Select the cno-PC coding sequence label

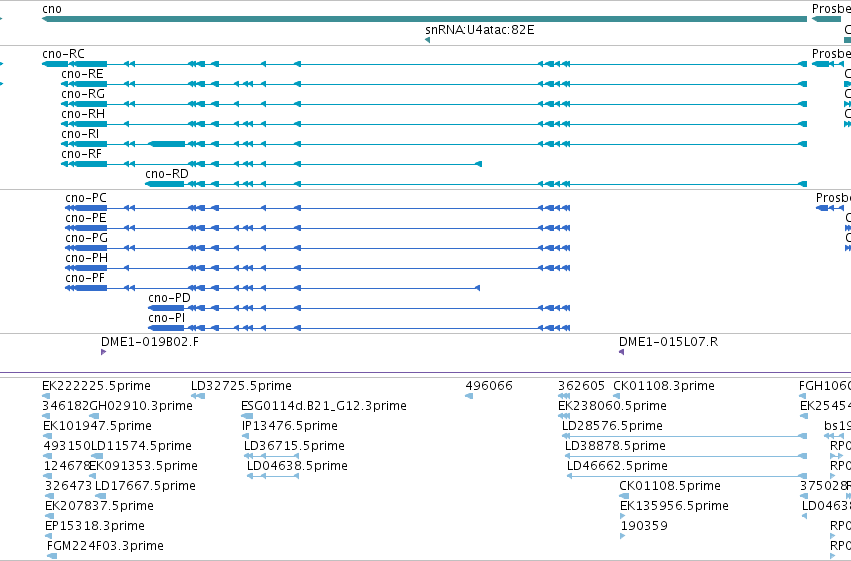coord(86,198)
